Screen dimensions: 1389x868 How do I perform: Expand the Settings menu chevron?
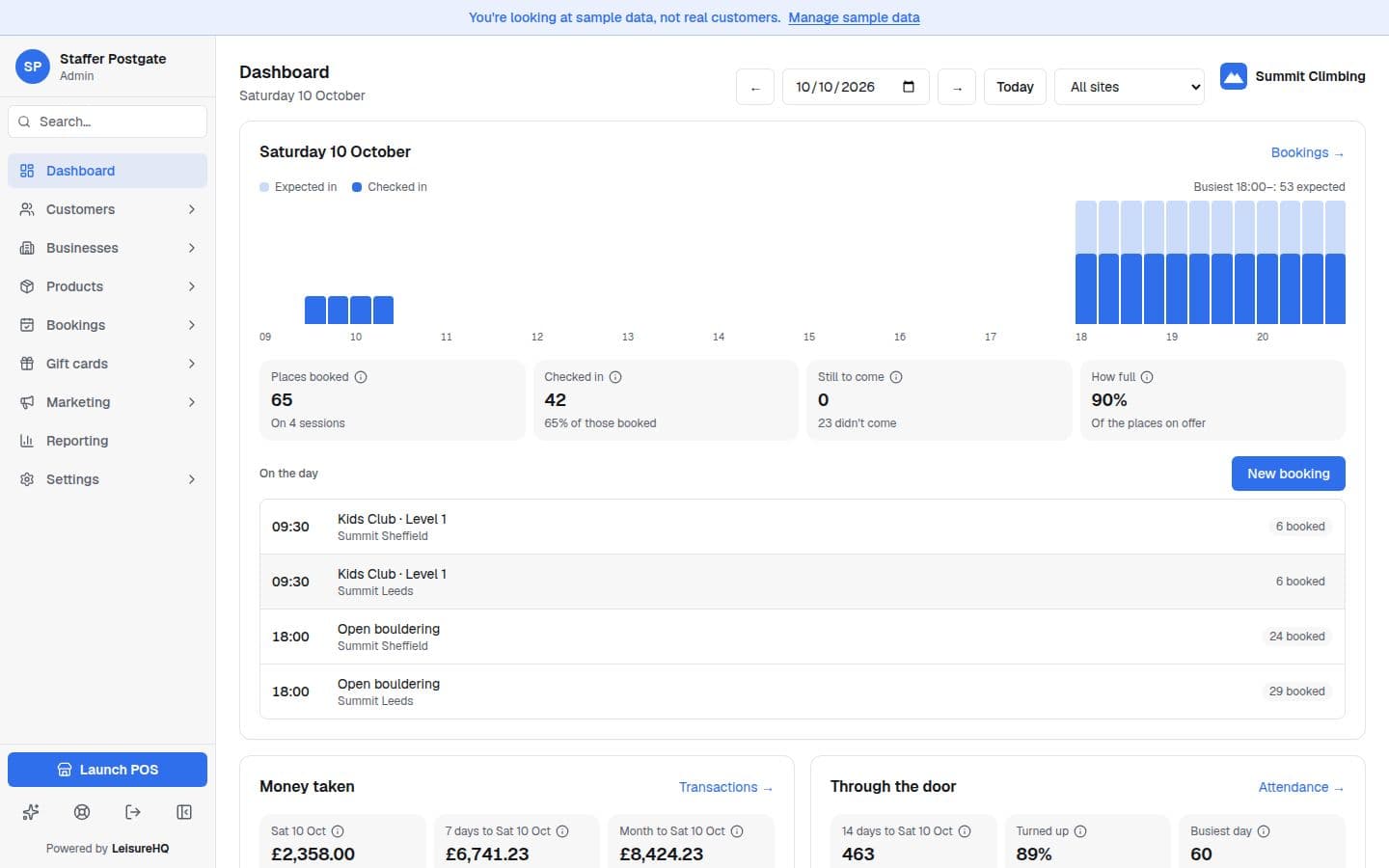click(192, 479)
